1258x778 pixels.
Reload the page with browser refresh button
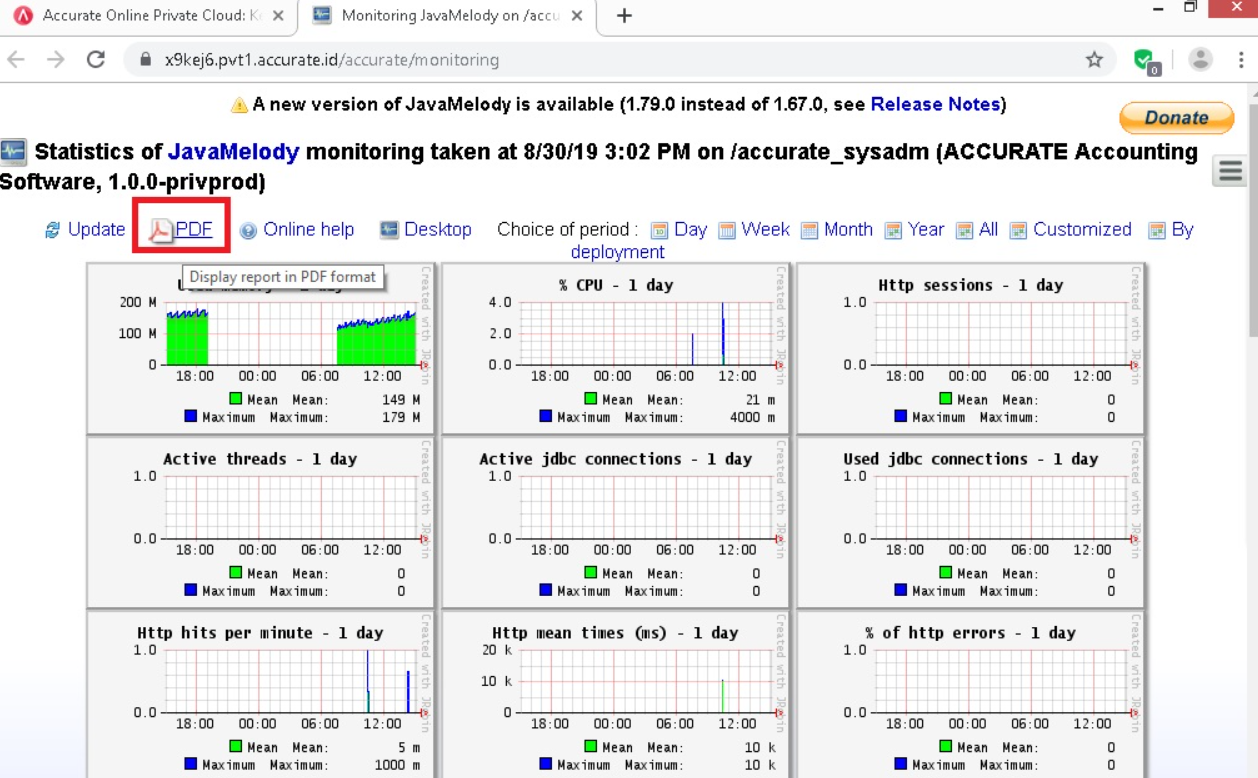[x=96, y=60]
